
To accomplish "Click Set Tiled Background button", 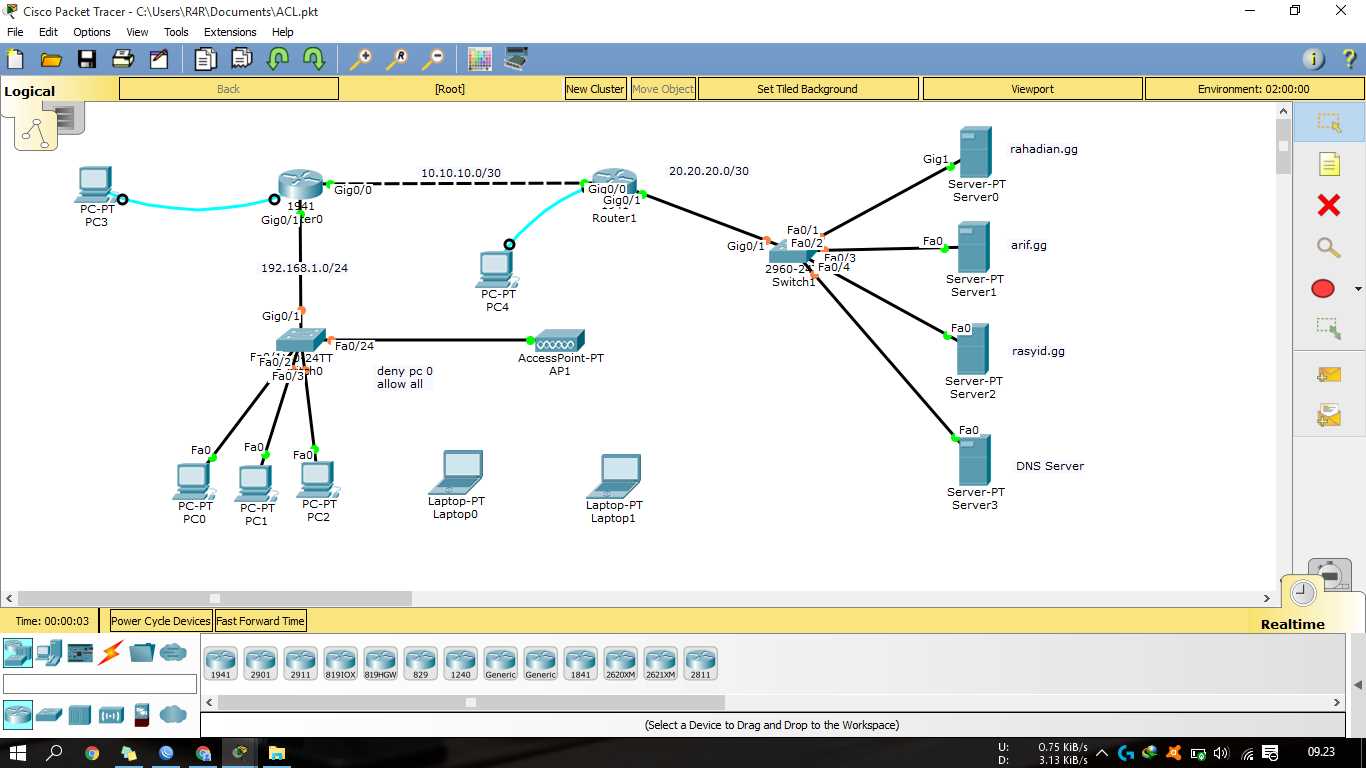I will 807,89.
